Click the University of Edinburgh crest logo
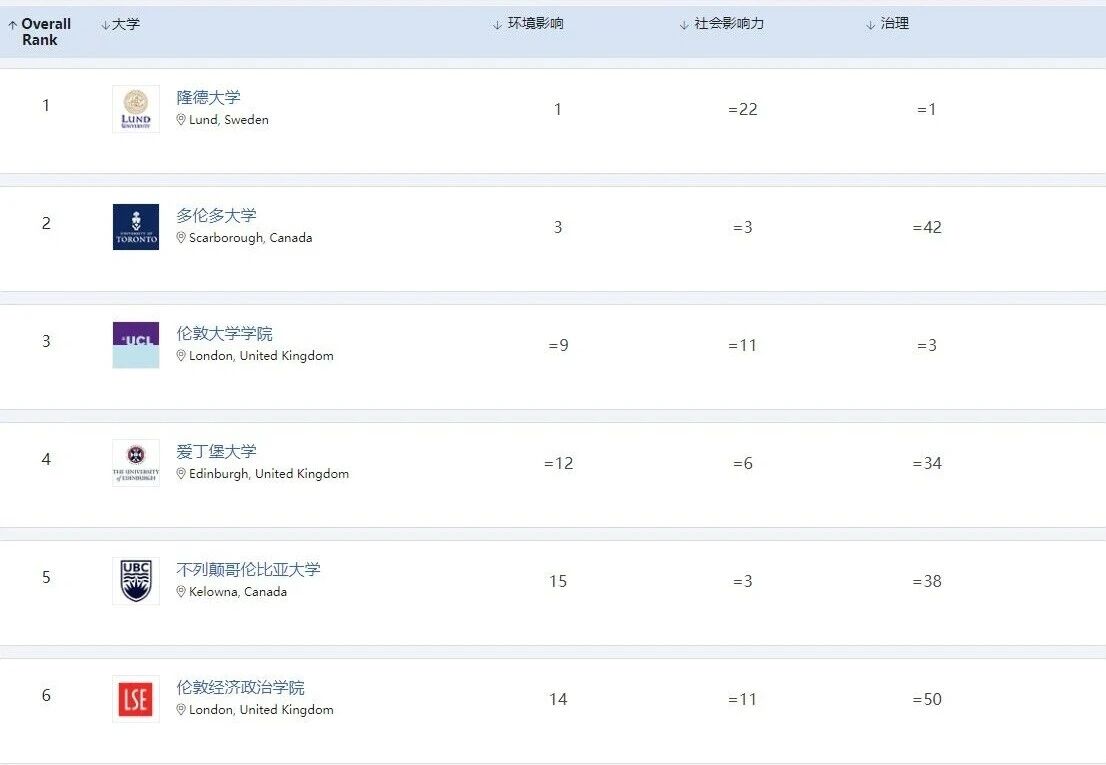This screenshot has width=1106, height=765. click(135, 463)
